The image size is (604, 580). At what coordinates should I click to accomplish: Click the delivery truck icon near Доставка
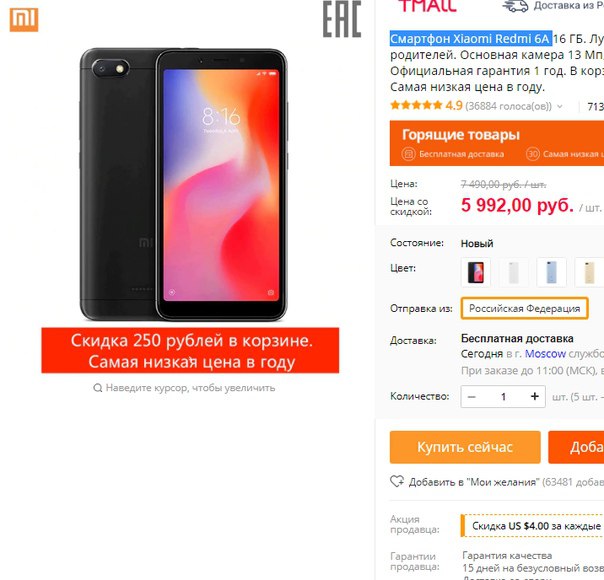coord(515,6)
